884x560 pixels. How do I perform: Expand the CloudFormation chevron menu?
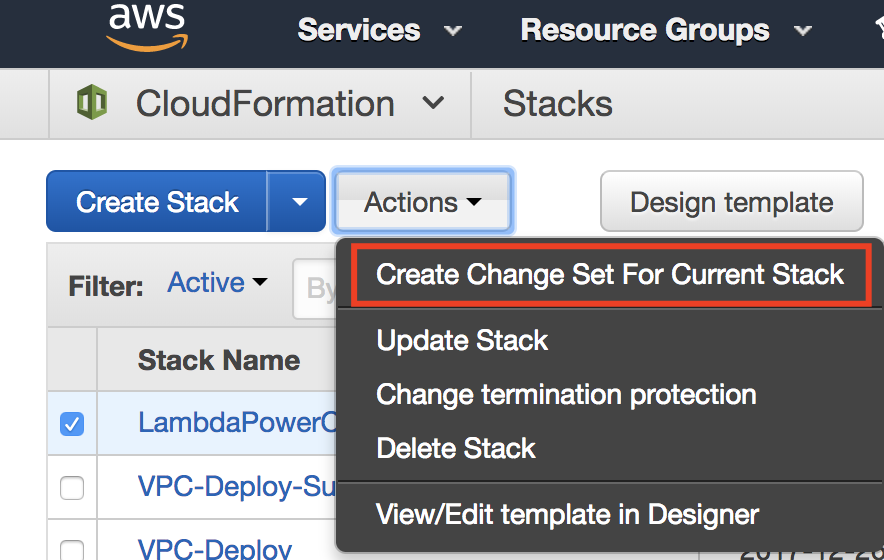pos(433,103)
